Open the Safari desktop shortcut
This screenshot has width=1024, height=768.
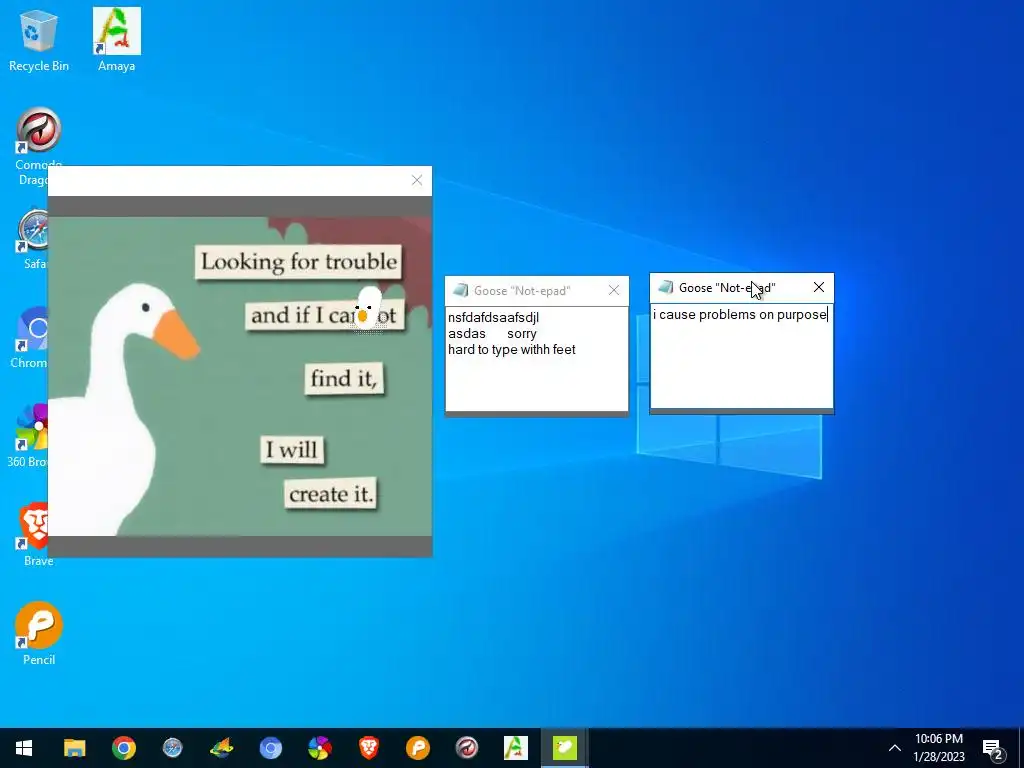(x=33, y=238)
